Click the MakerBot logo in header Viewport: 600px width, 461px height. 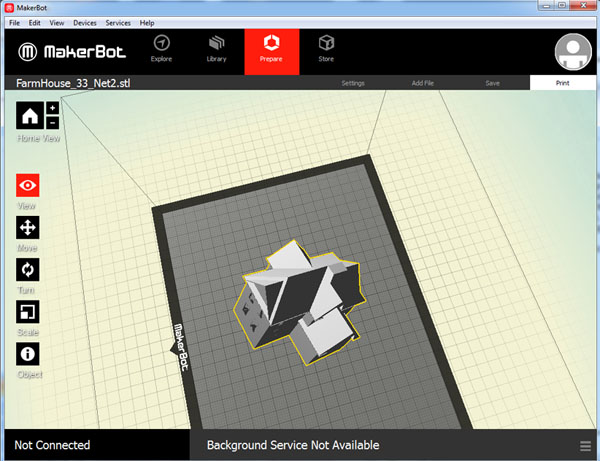point(72,52)
